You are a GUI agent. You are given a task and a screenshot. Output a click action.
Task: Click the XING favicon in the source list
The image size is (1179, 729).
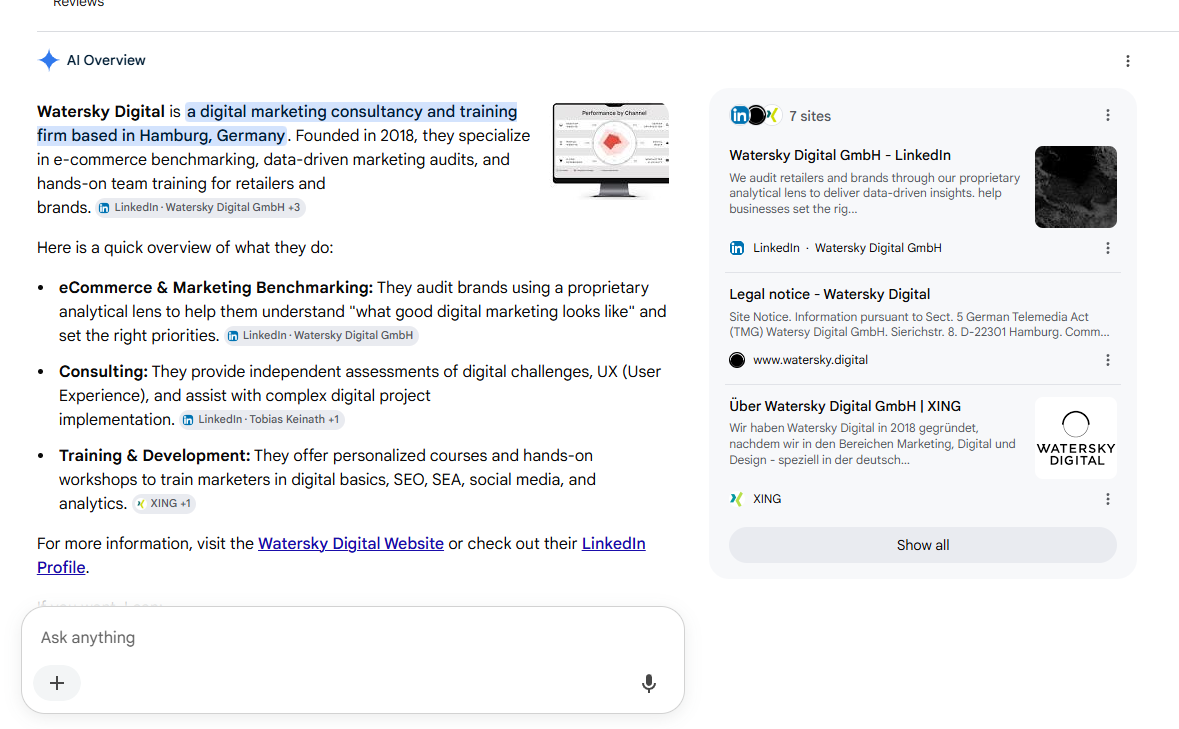point(737,499)
